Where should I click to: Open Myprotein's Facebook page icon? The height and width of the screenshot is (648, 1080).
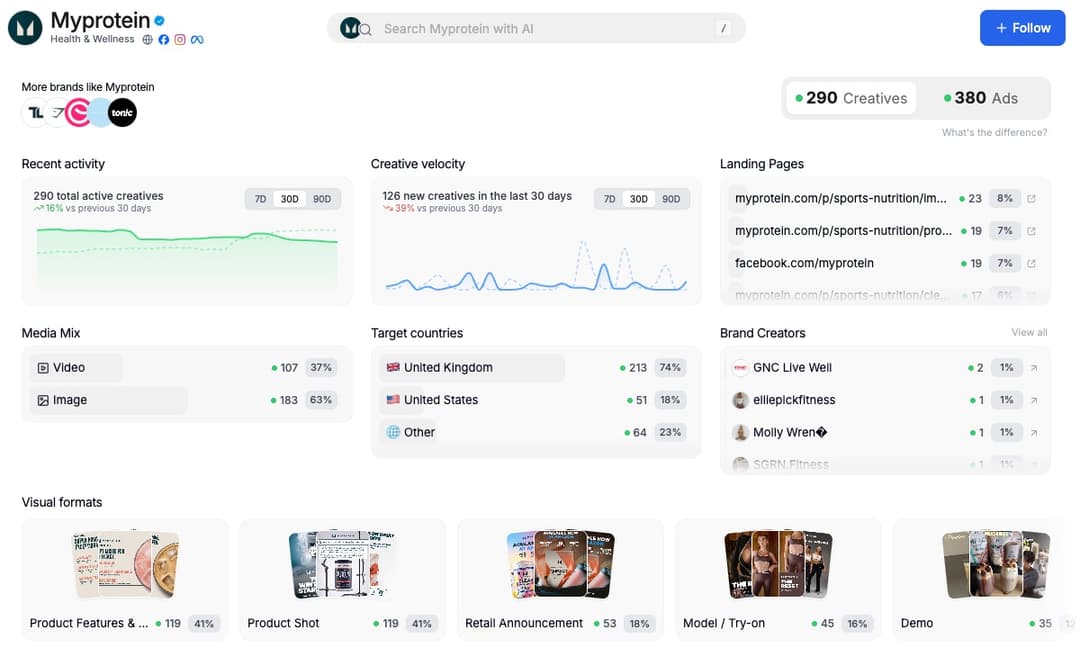tap(163, 40)
